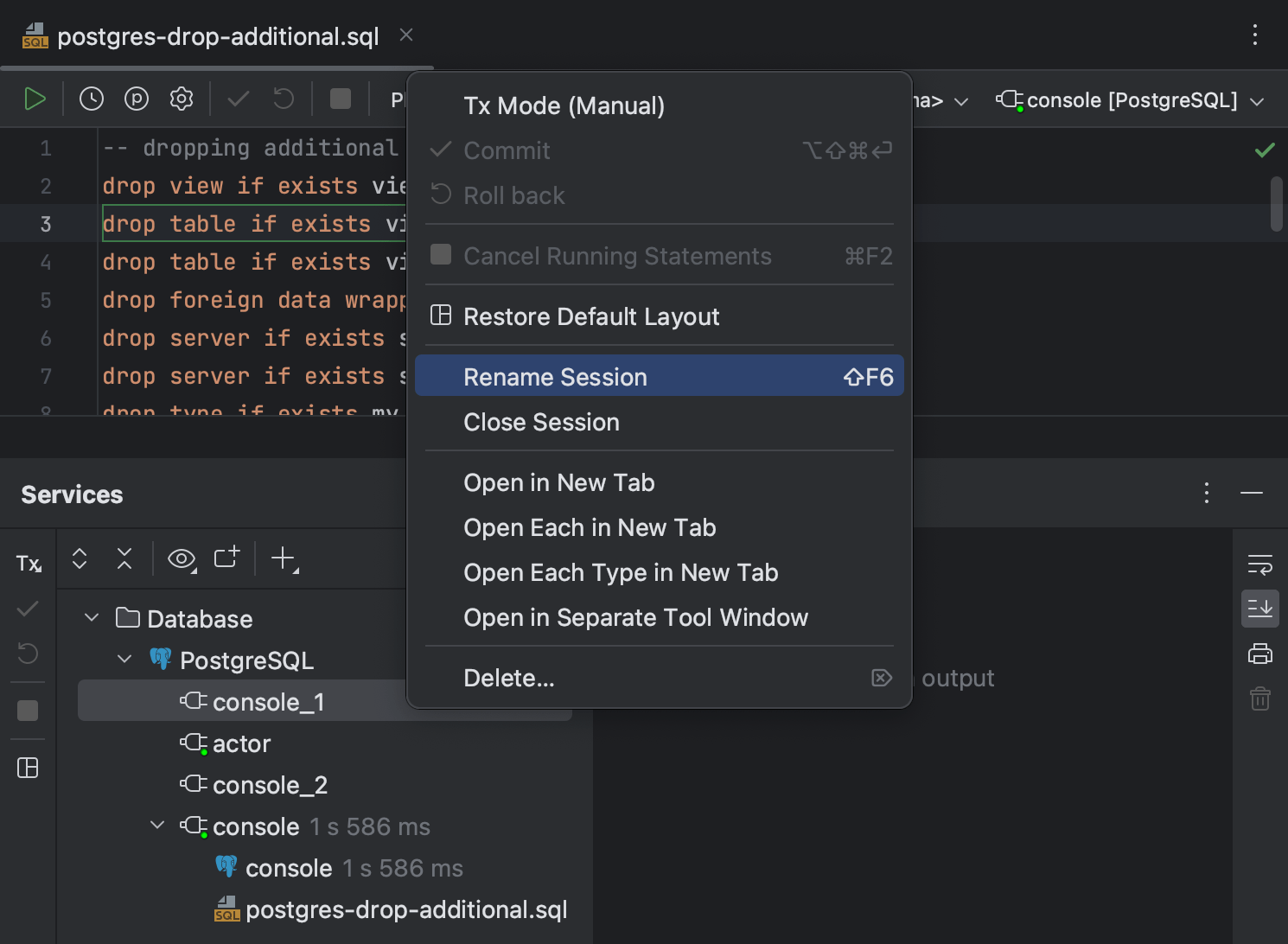This screenshot has width=1288, height=944.
Task: Collapse the Database tree node
Action: coord(92,617)
